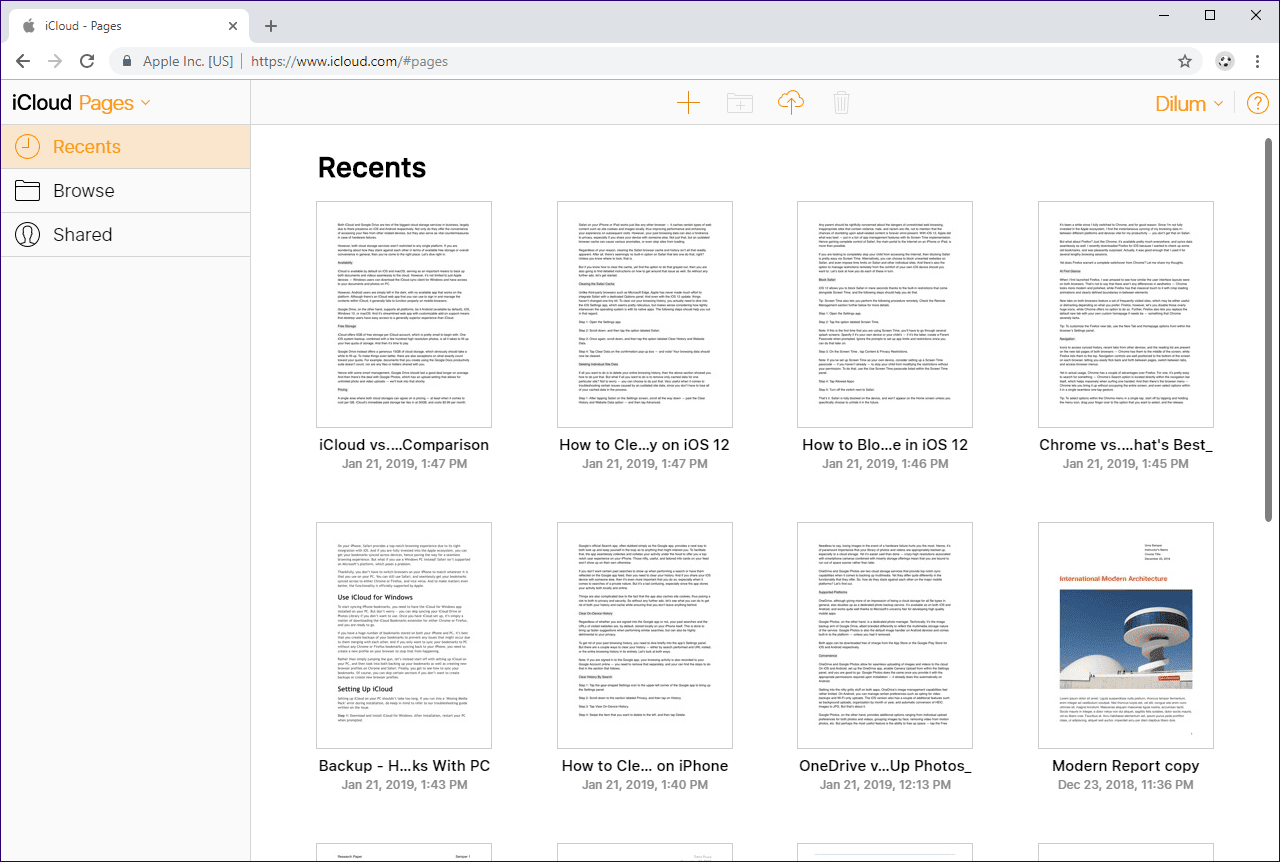Open Chrome vs....hat's Best_ thumbnail

[x=1126, y=313]
